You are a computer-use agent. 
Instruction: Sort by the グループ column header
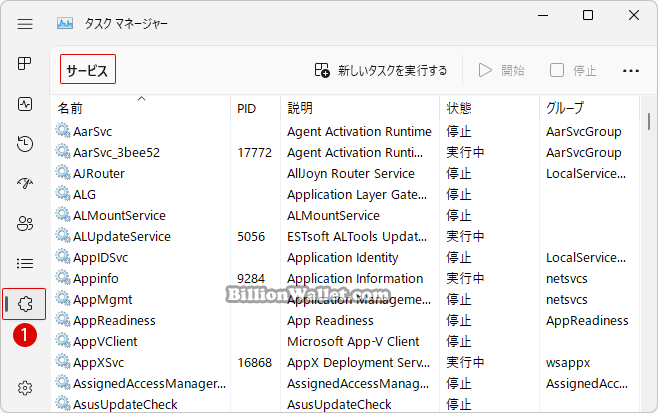tap(589, 108)
